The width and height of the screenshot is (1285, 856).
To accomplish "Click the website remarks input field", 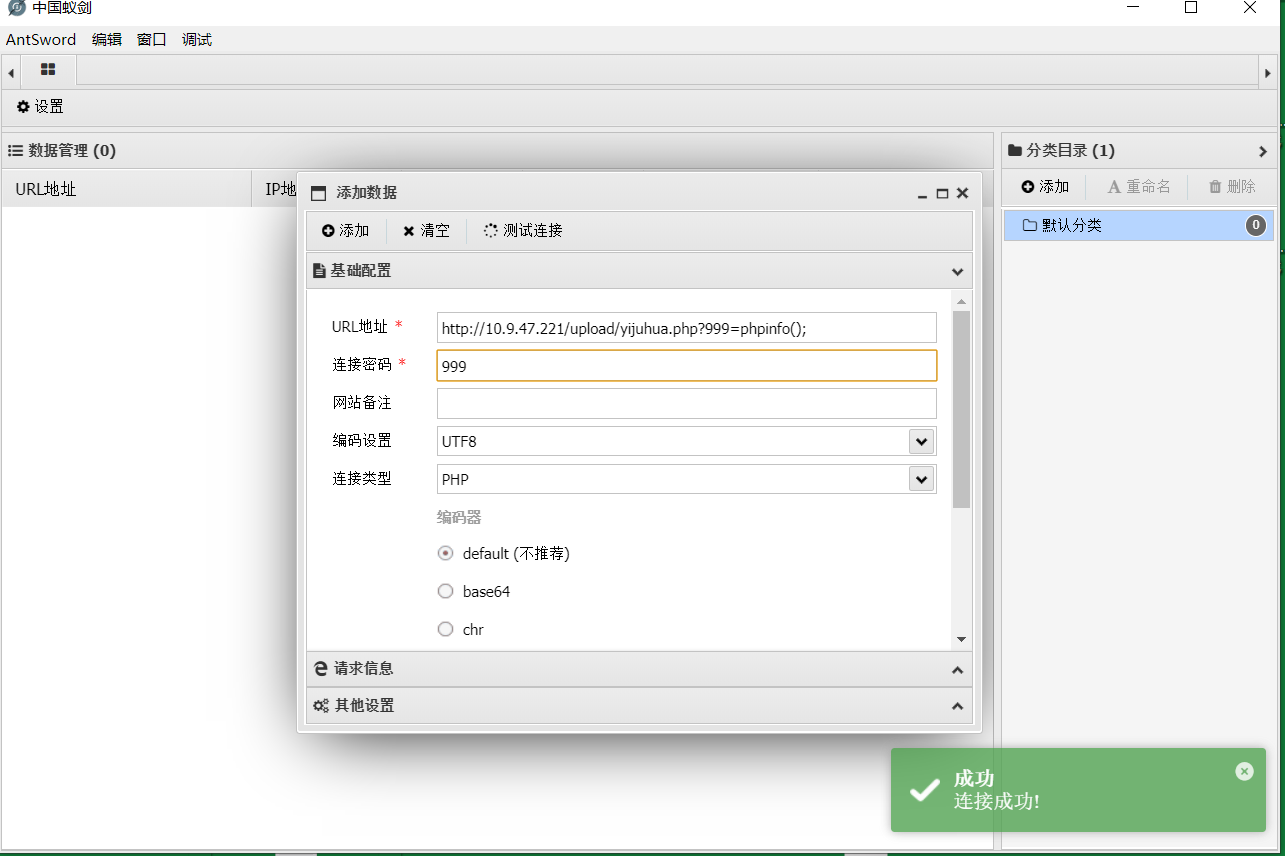I will tap(687, 403).
